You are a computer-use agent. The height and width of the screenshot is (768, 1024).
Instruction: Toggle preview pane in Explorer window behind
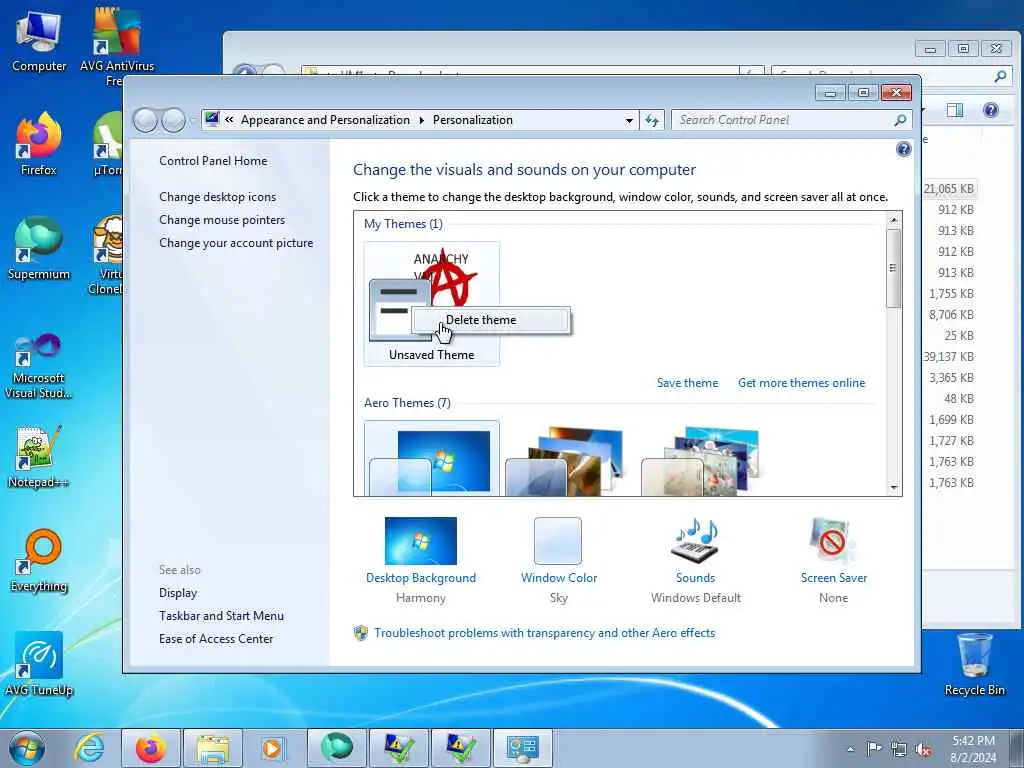[955, 110]
